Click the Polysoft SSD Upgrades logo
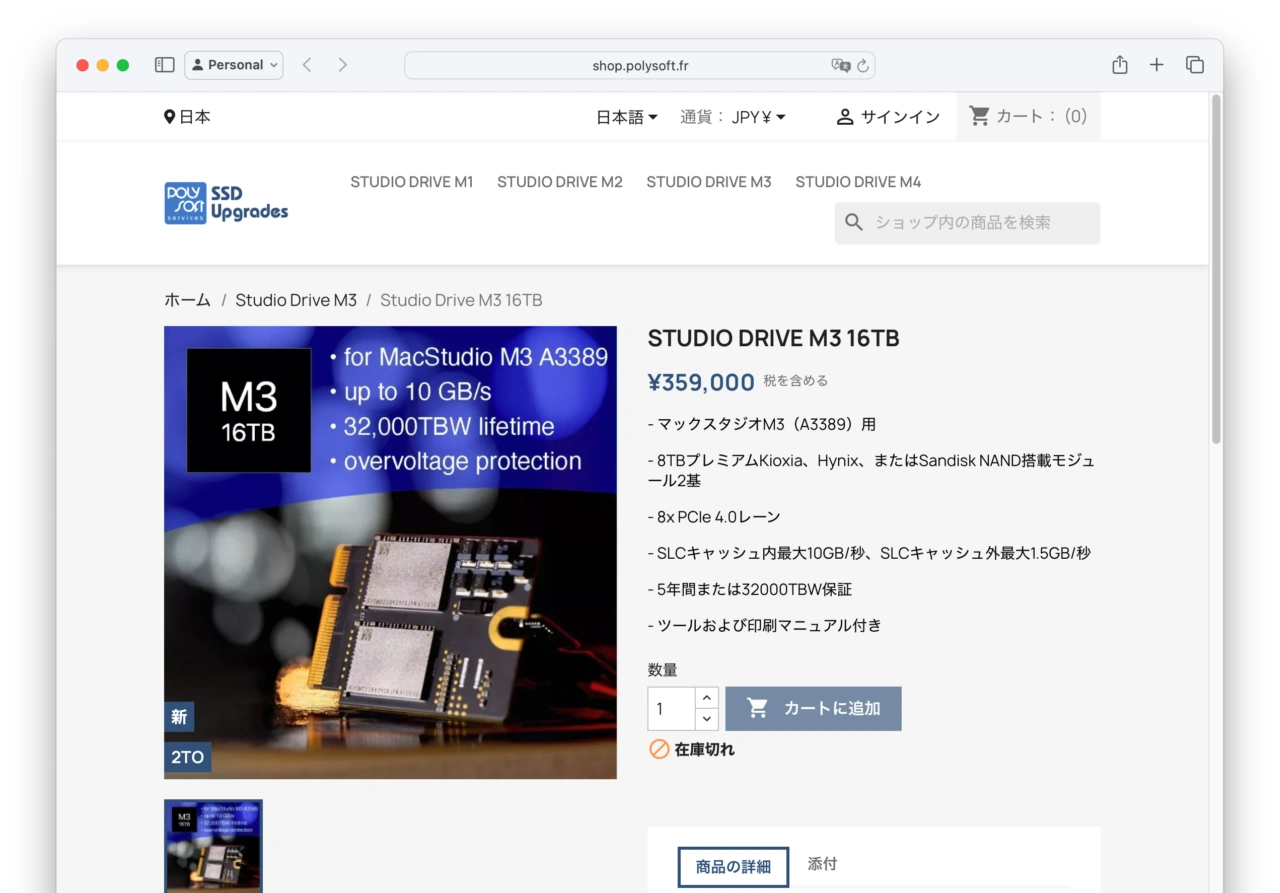This screenshot has height=893, width=1280. tap(226, 203)
